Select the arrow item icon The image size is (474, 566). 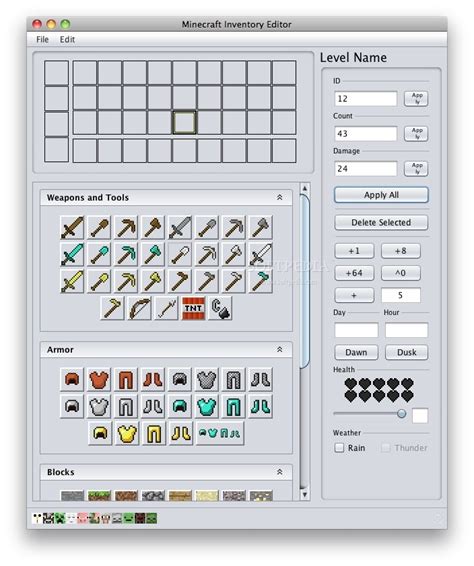coord(166,308)
